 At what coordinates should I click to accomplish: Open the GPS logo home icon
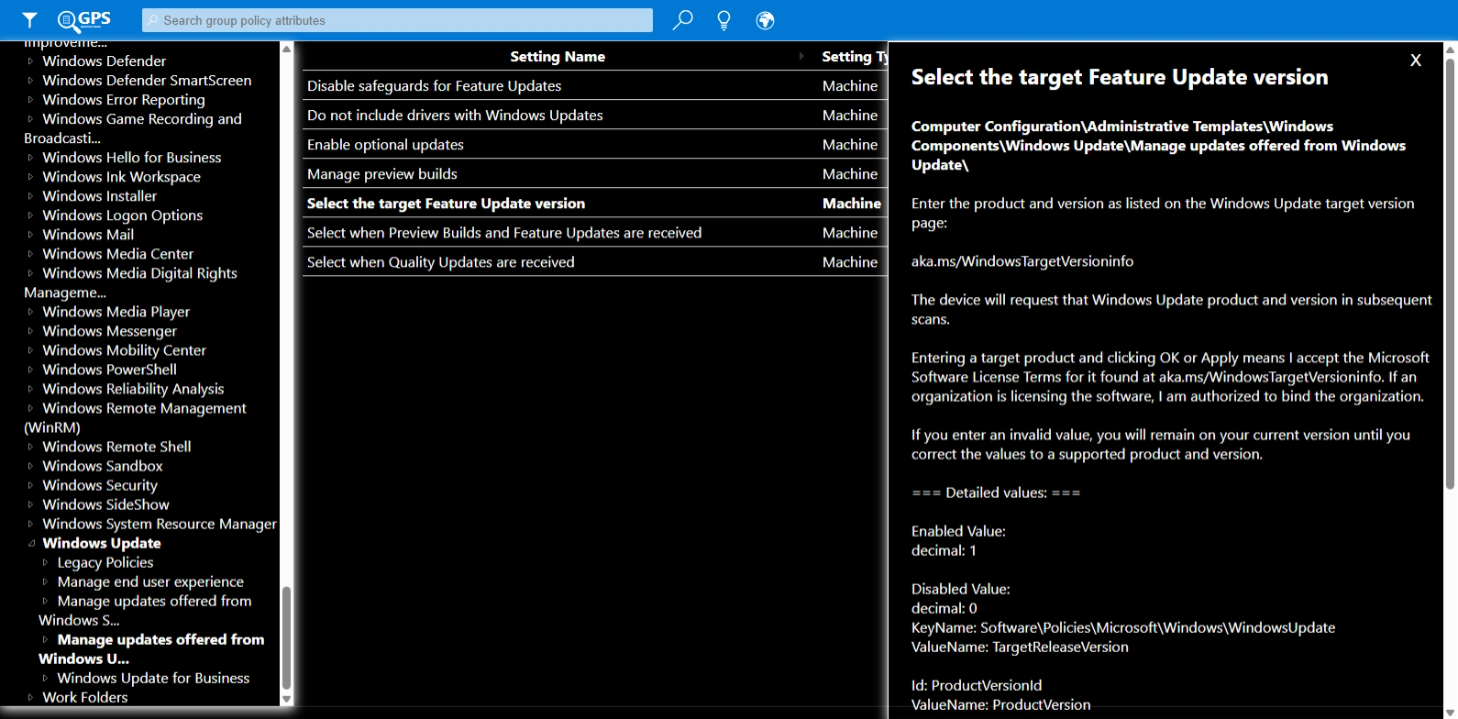pyautogui.click(x=84, y=20)
